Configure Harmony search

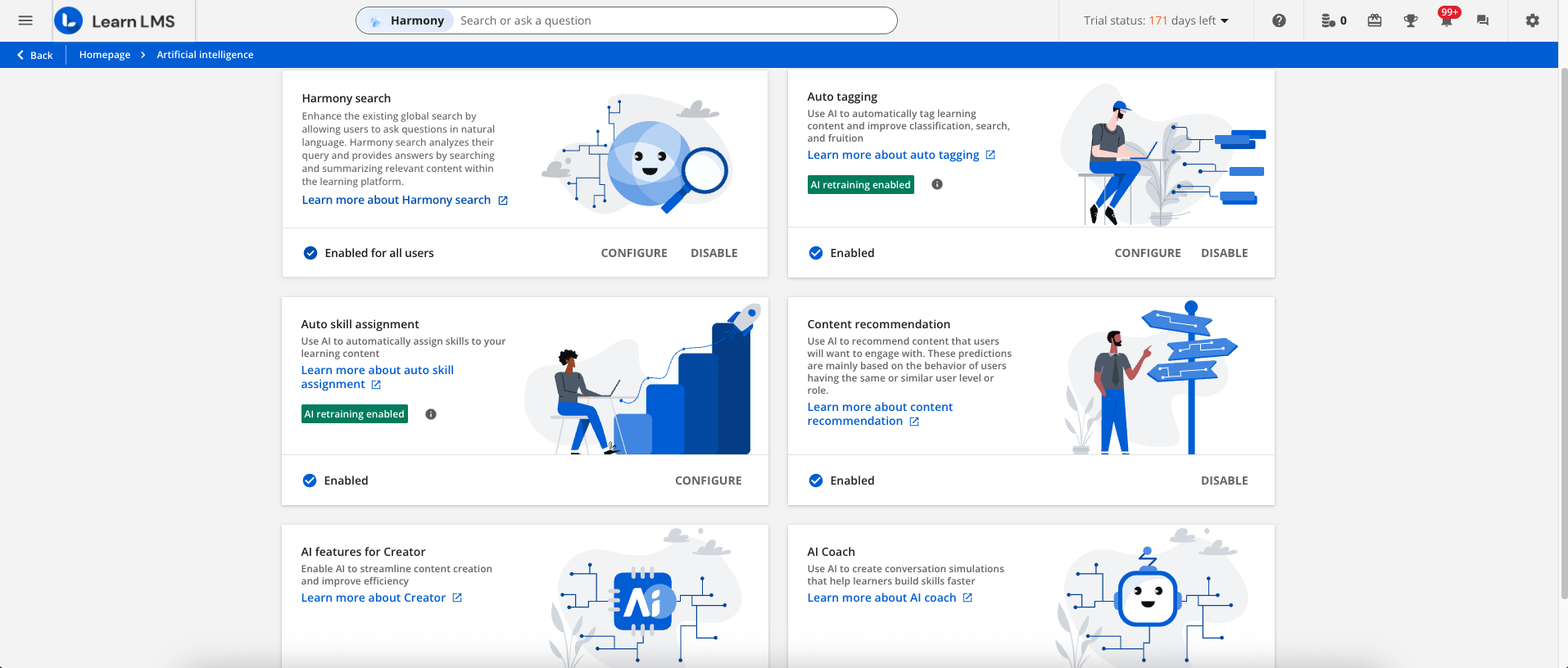tap(634, 253)
